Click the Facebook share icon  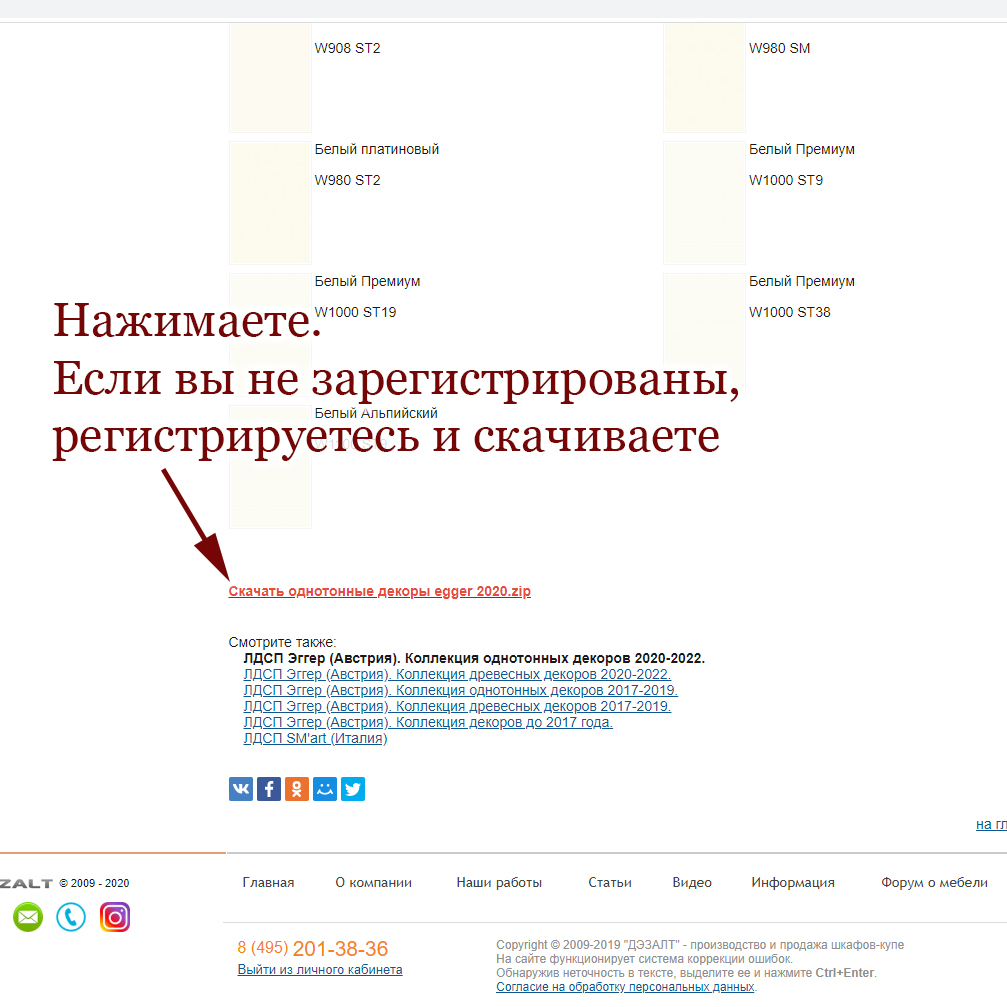[269, 789]
